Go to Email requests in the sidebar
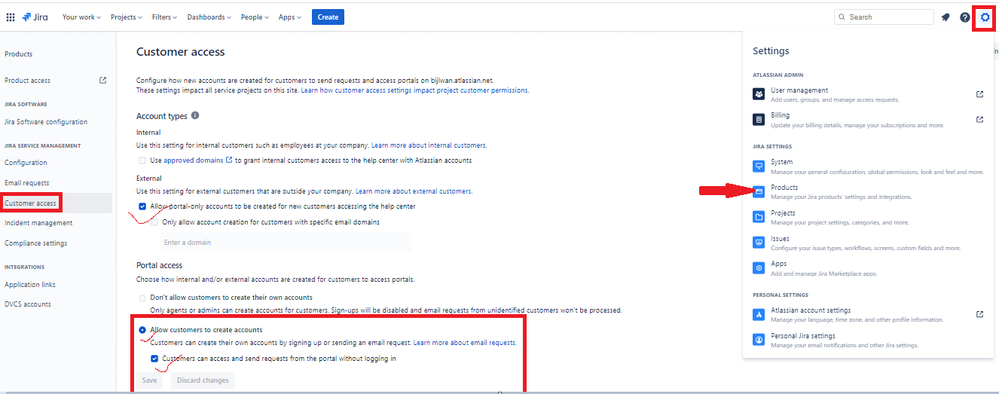999x394 pixels. [x=27, y=183]
